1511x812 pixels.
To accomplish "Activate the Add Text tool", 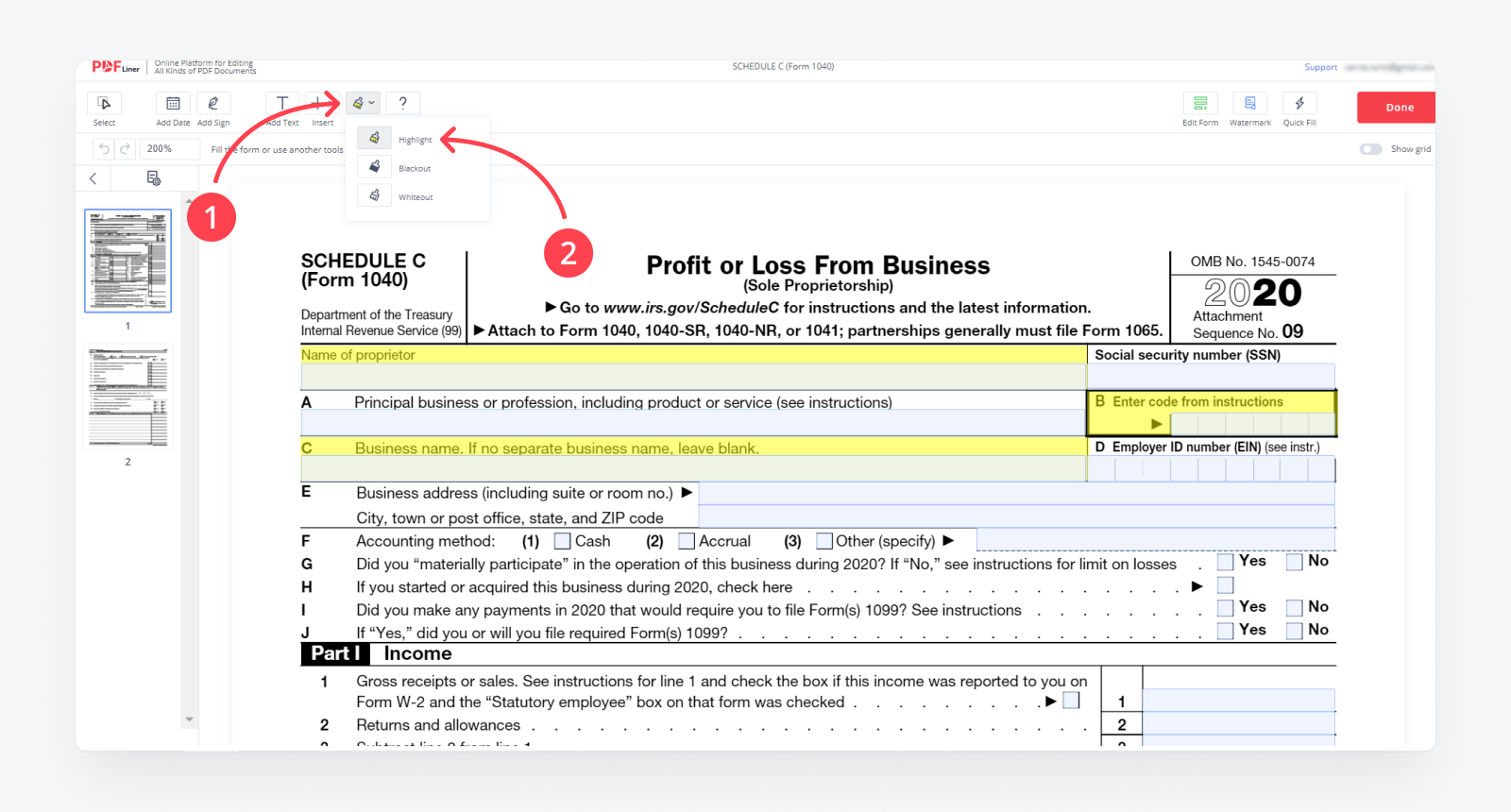I will (x=281, y=104).
